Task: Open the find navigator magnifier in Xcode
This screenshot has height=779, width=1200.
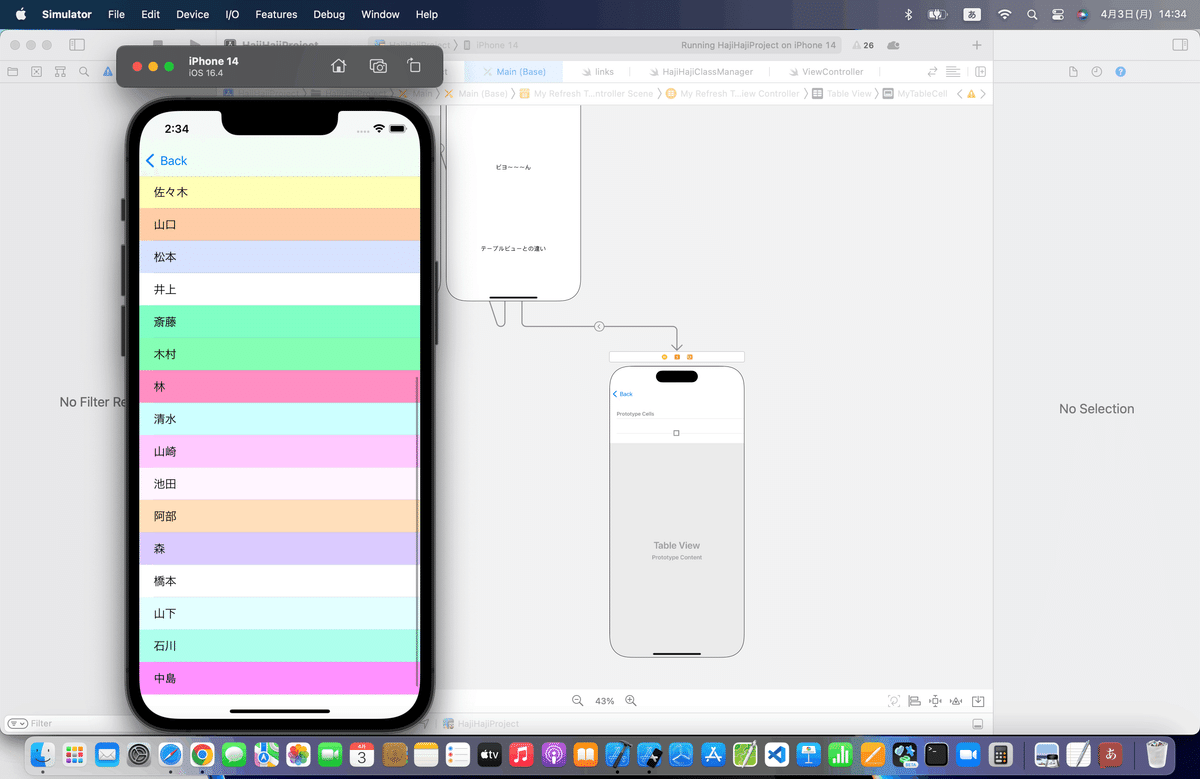Action: 84,72
